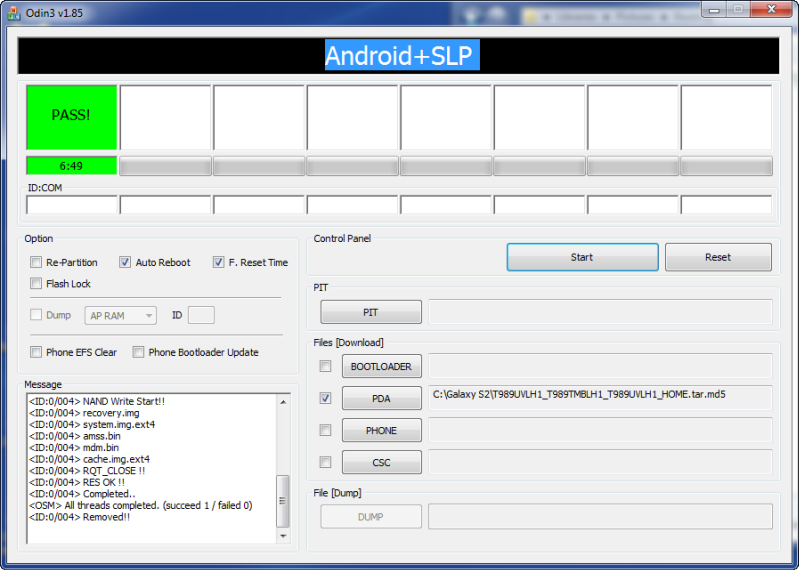Tick the checkbox beside PHONE

pyautogui.click(x=325, y=430)
